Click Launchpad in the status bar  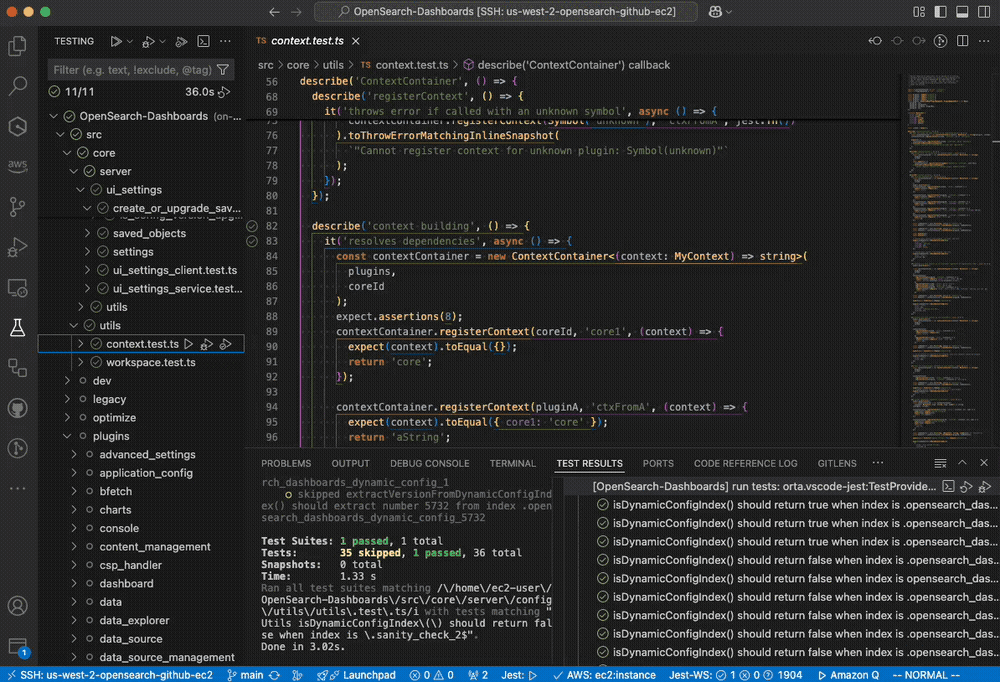pos(357,675)
